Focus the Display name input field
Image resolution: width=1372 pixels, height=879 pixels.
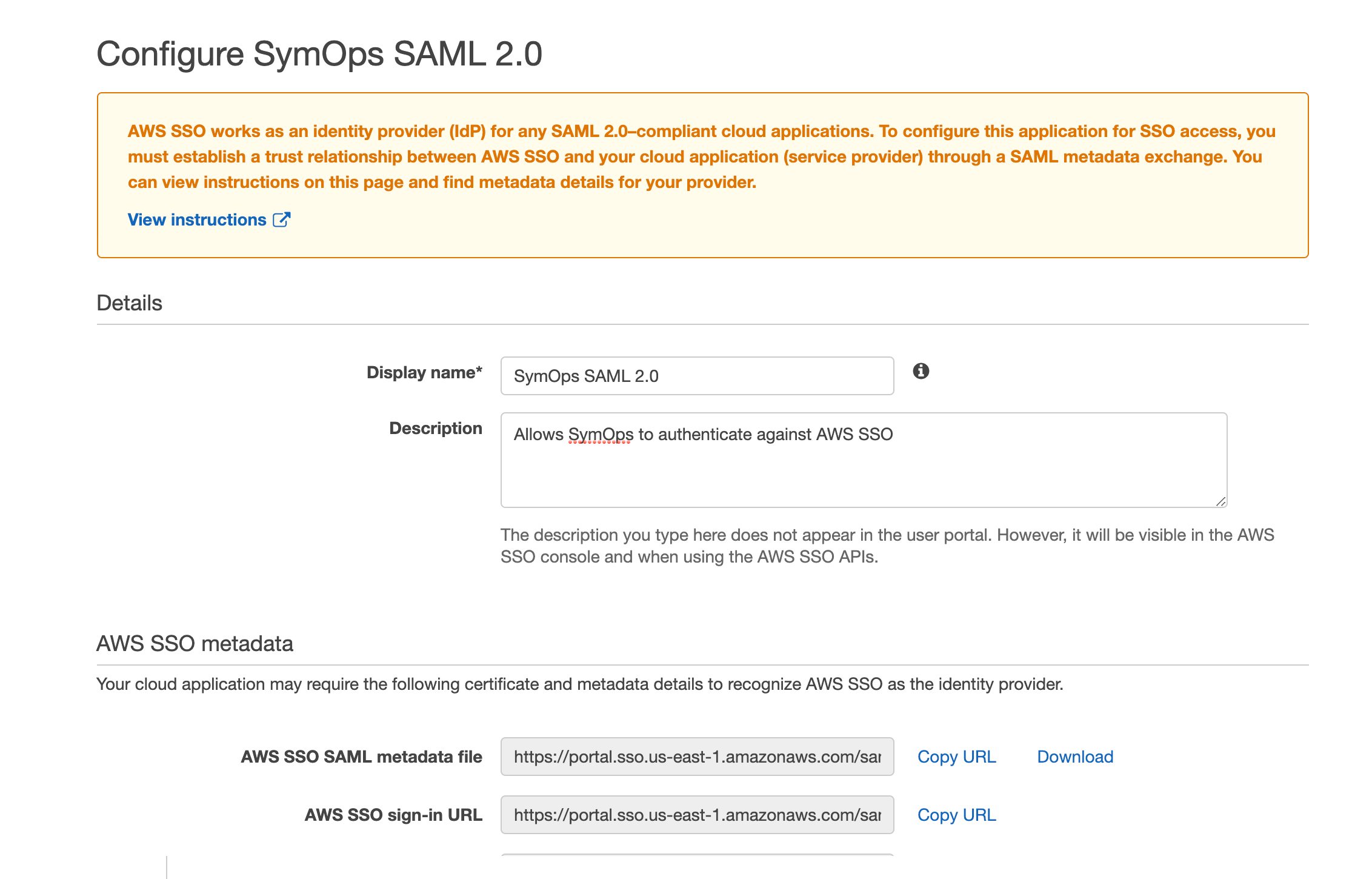tap(697, 376)
